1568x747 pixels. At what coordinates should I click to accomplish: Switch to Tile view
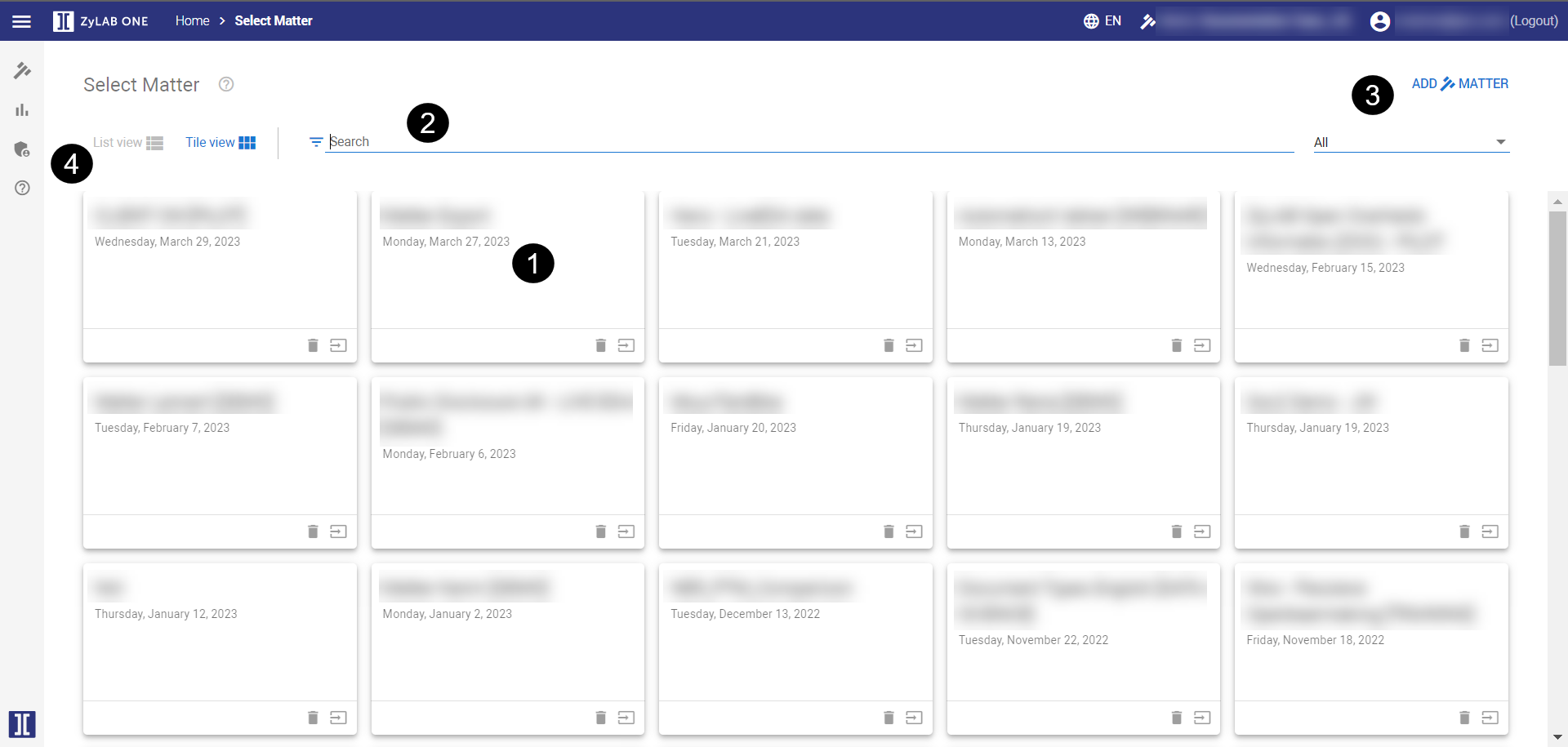pos(220,143)
